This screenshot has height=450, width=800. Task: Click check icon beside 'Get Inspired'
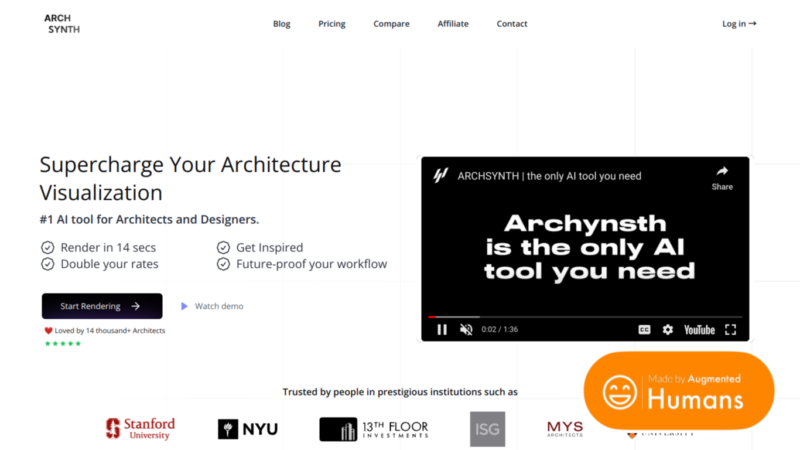coord(223,247)
